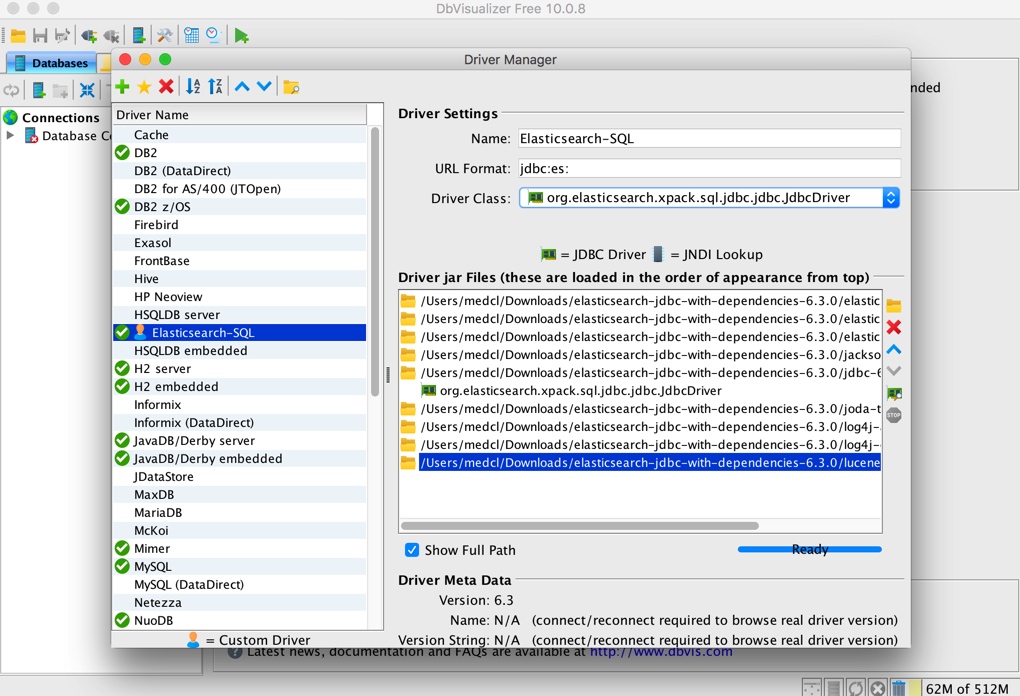Select the JDataStore driver
The image size is (1020, 696).
(239, 477)
